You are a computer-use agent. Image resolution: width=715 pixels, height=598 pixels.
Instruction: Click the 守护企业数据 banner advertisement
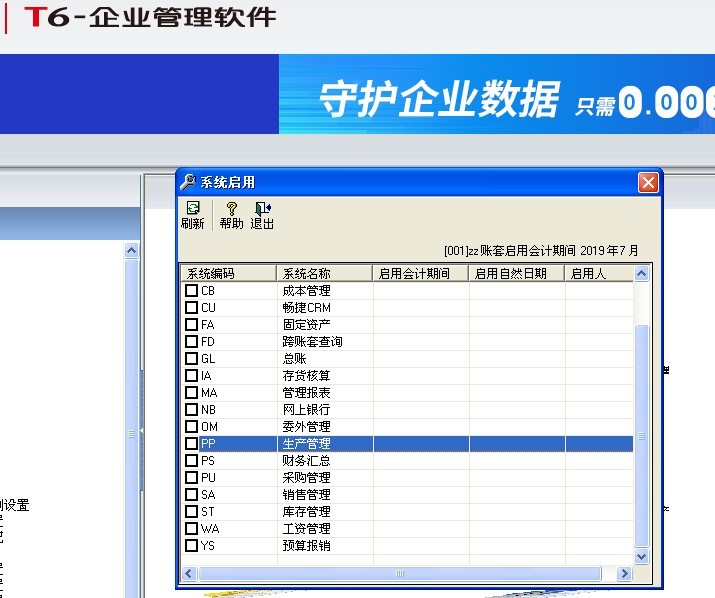point(497,94)
